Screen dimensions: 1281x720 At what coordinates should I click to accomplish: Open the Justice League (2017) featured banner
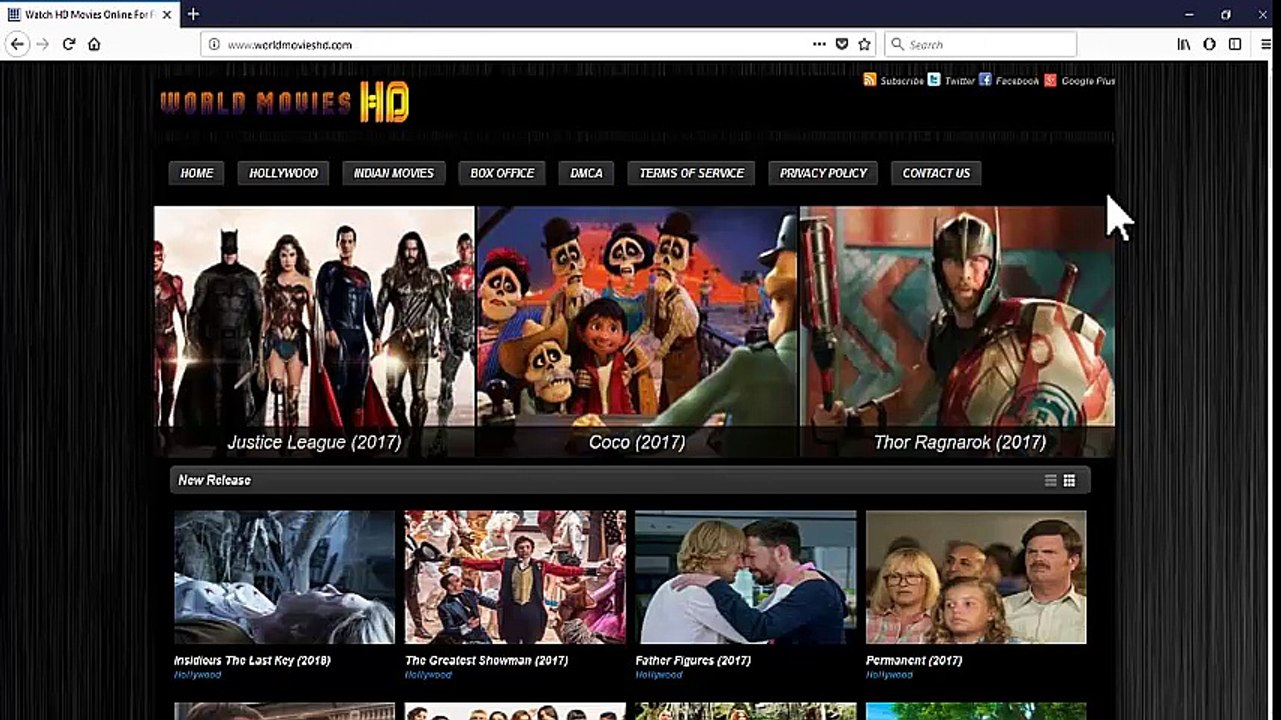click(x=314, y=332)
